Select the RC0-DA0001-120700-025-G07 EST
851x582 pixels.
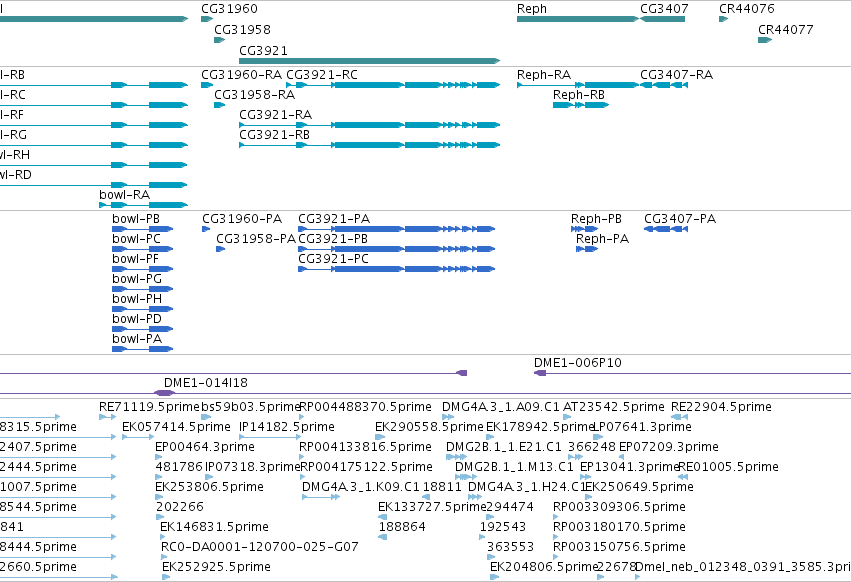pos(164,557)
